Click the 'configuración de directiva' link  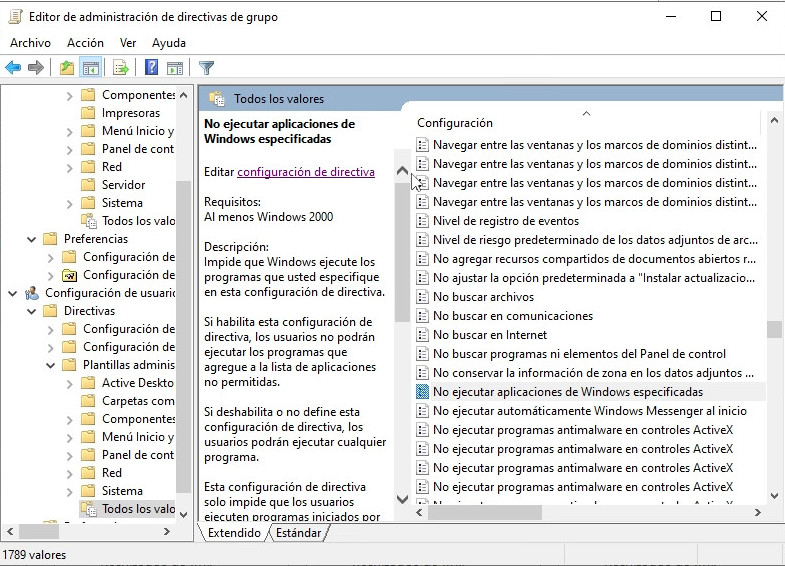click(305, 172)
